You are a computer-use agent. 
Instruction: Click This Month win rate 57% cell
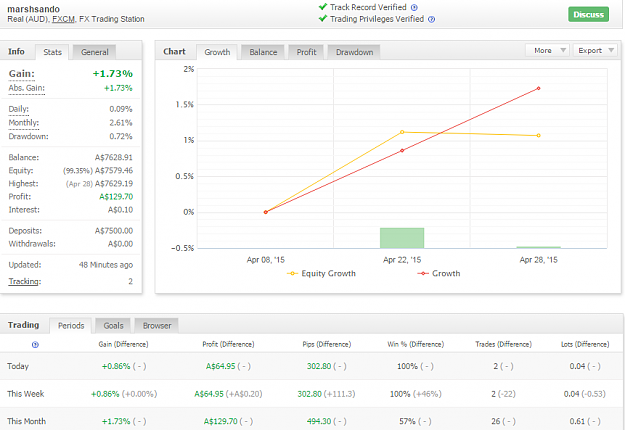415,421
